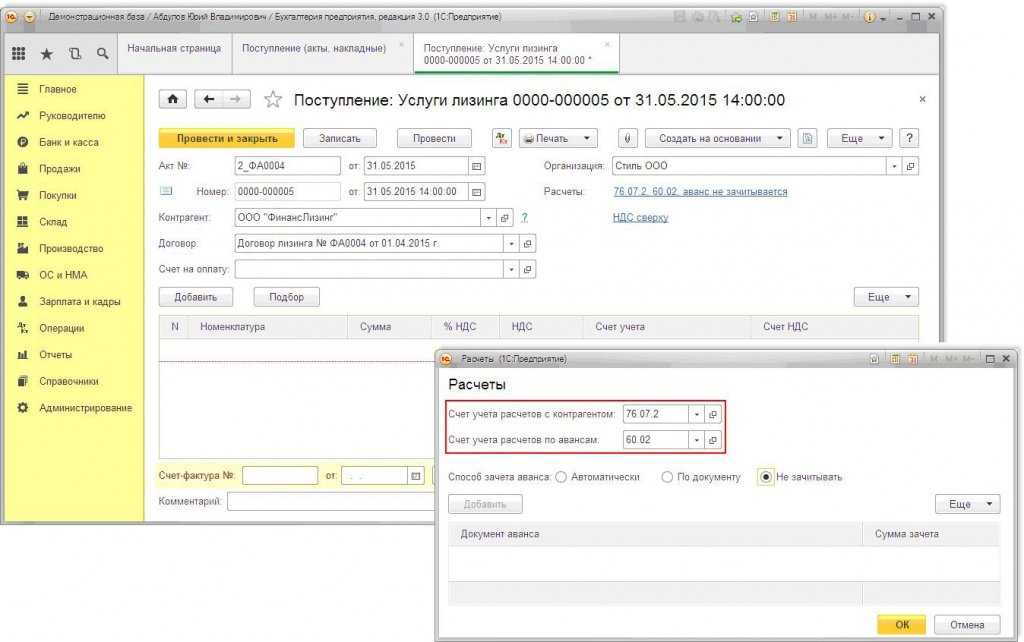Viewport: 1024px width, 642px height.
Task: Click the document status icon near Номер
Action: (166, 191)
